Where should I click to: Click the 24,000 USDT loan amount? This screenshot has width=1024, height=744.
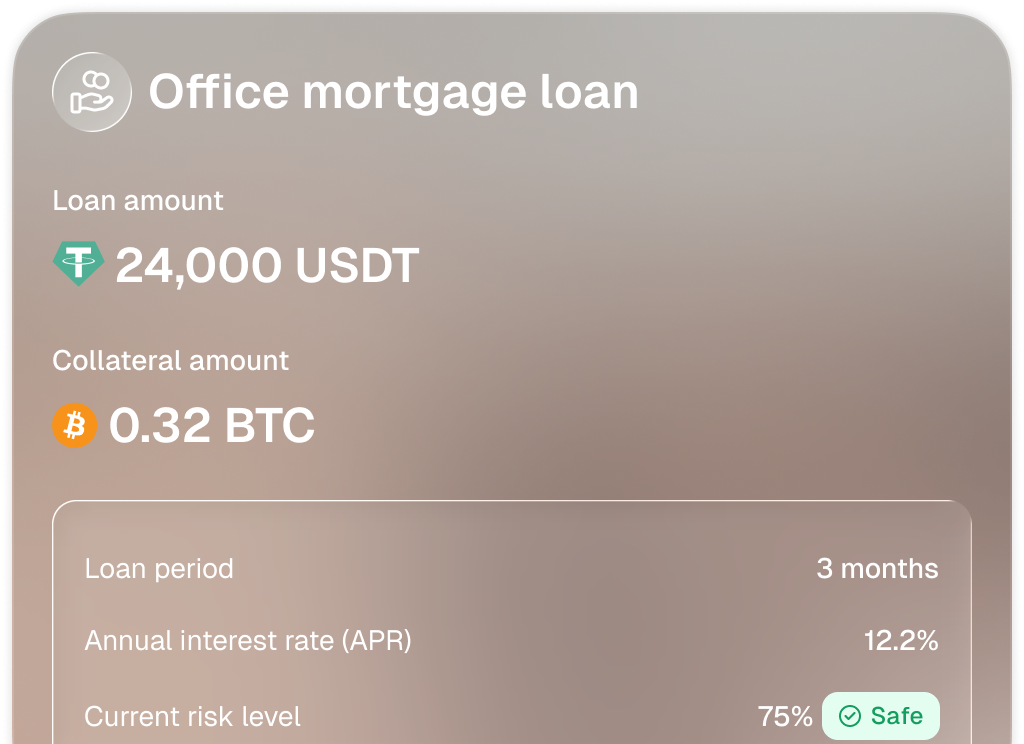tap(267, 264)
